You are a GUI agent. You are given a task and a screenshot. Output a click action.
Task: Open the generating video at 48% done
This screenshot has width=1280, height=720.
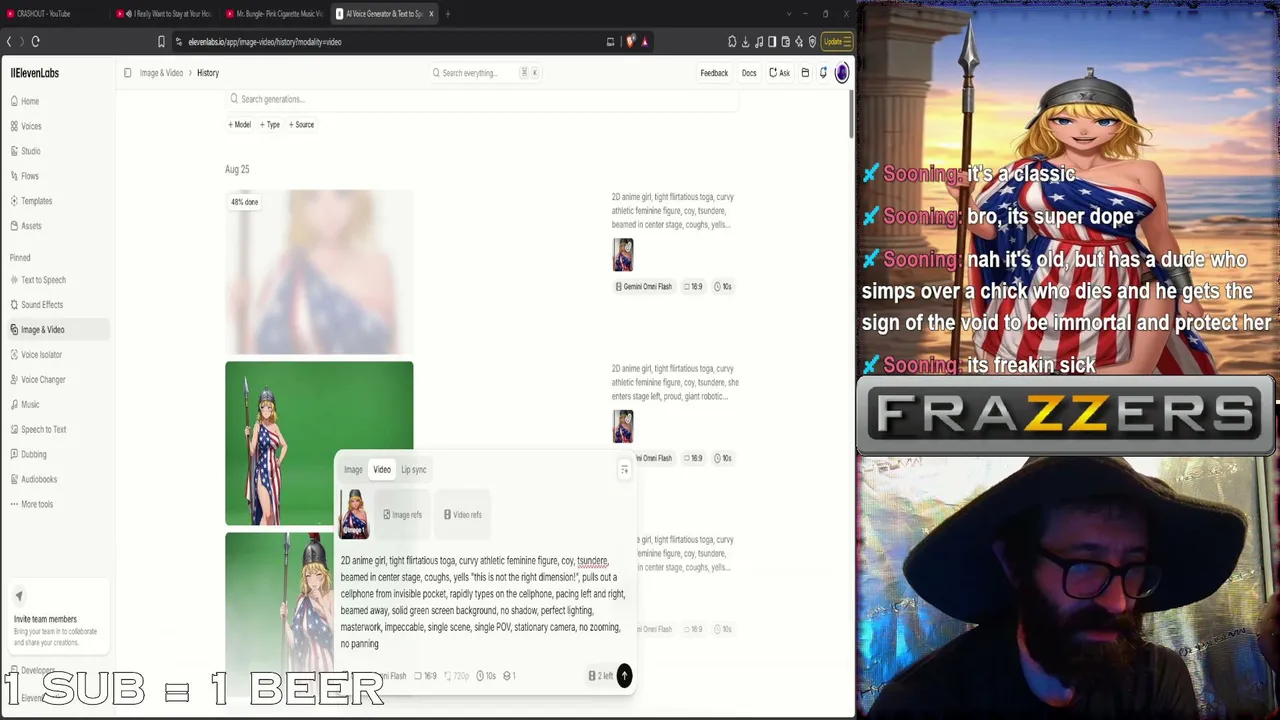point(319,272)
